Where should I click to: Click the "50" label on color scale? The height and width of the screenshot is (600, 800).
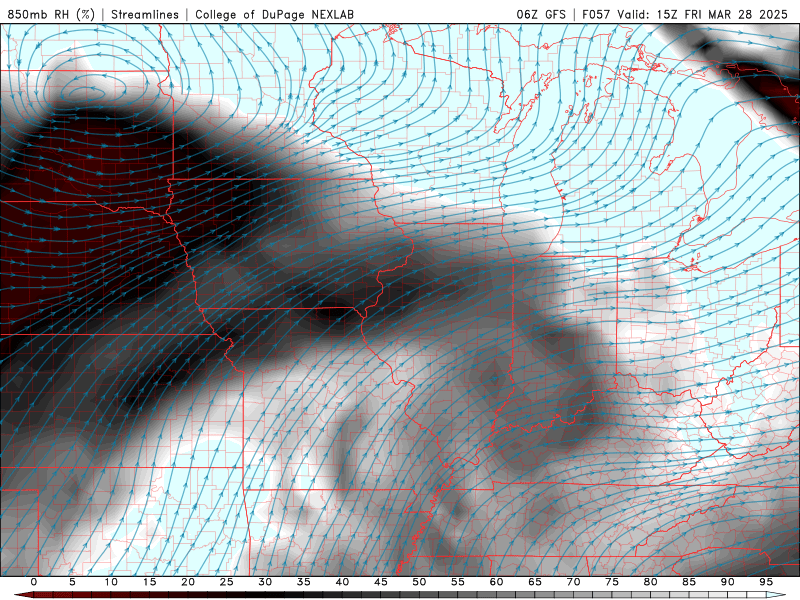pos(419,582)
